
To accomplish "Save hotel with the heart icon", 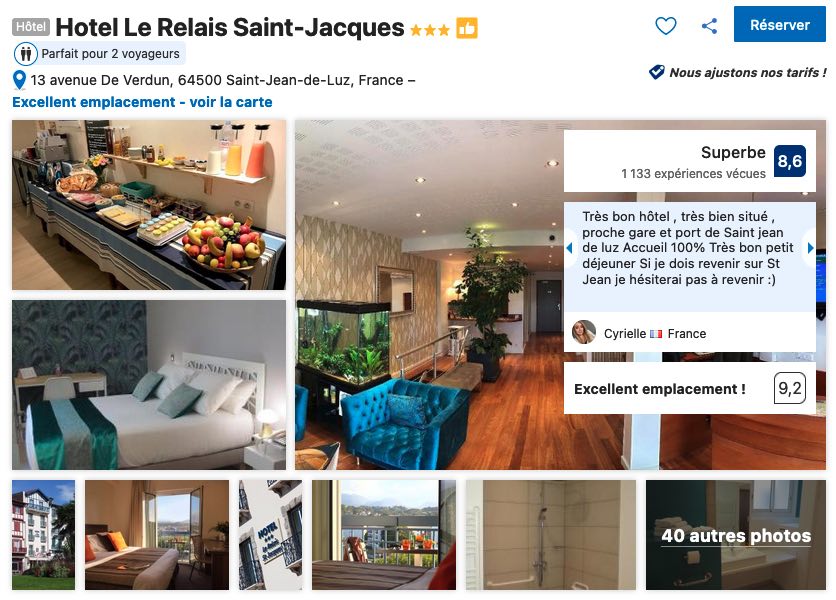I will (x=665, y=26).
